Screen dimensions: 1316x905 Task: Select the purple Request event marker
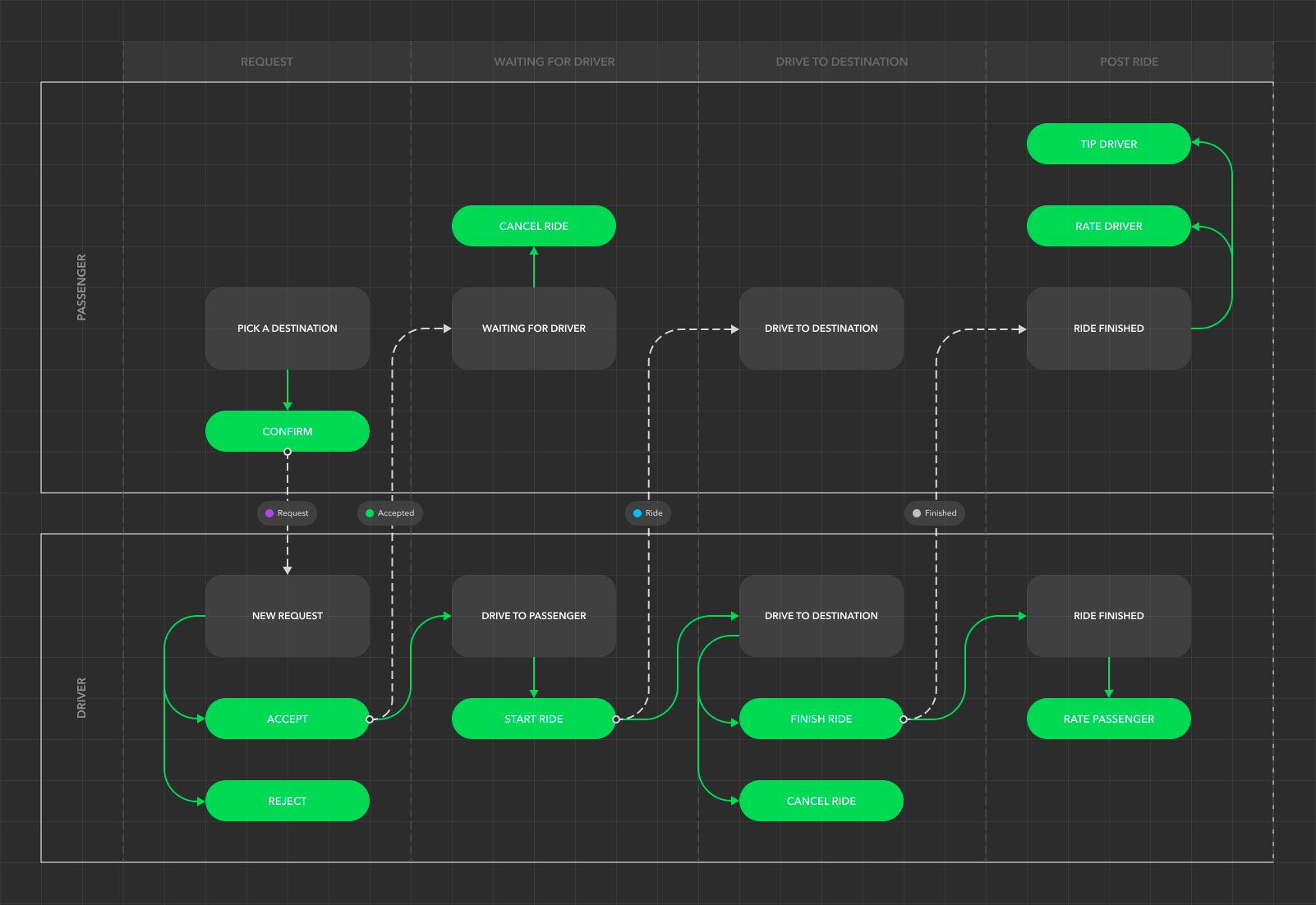pos(287,513)
